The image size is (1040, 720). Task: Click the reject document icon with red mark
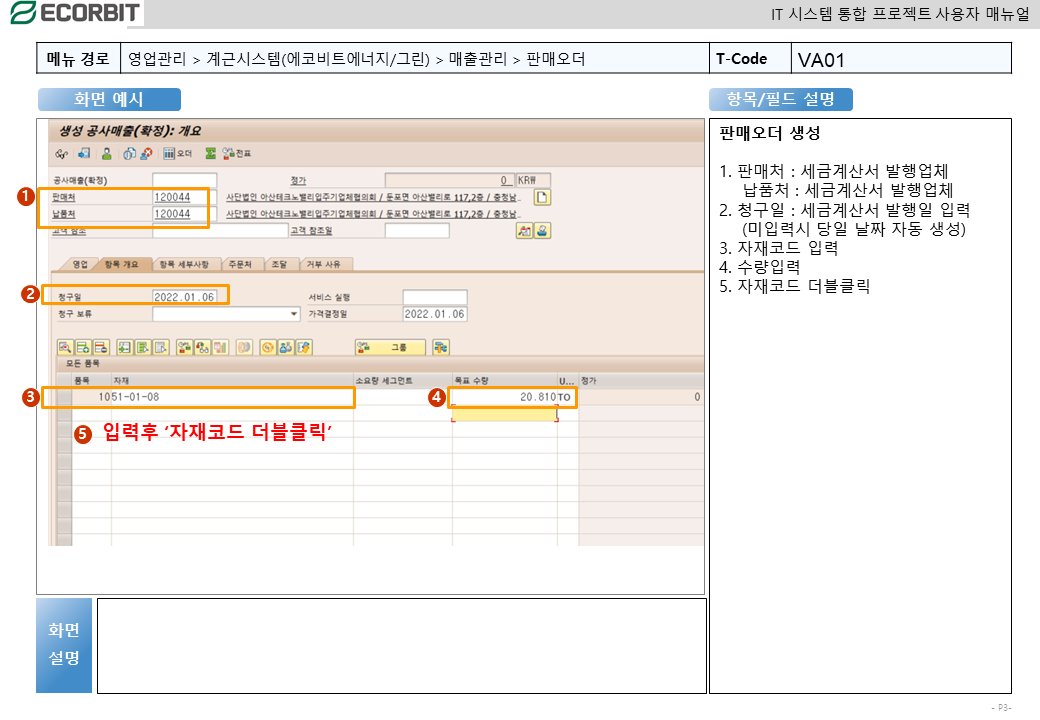pyautogui.click(x=147, y=154)
